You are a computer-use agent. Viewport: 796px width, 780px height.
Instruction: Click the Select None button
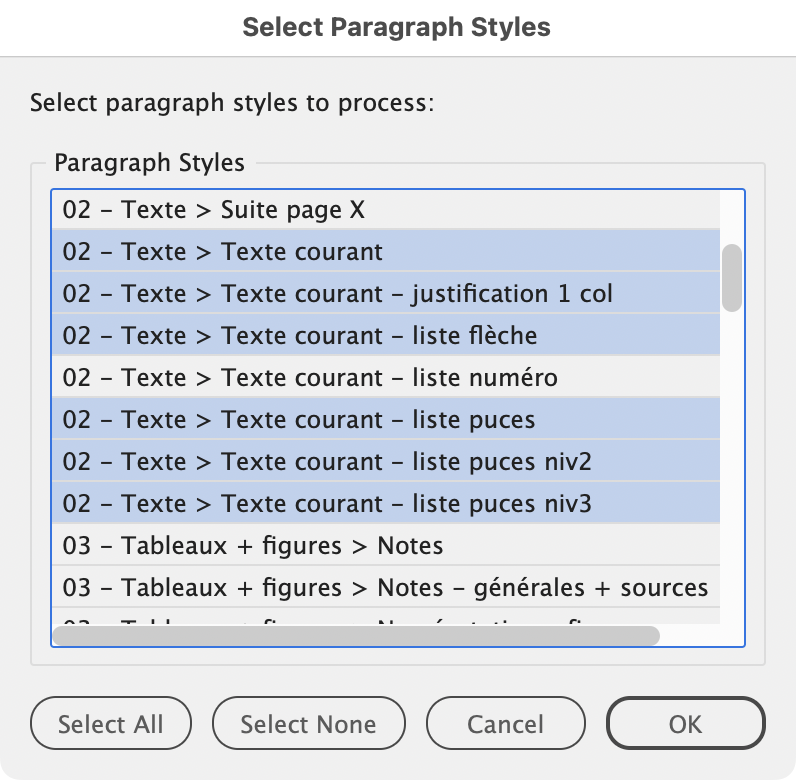308,724
